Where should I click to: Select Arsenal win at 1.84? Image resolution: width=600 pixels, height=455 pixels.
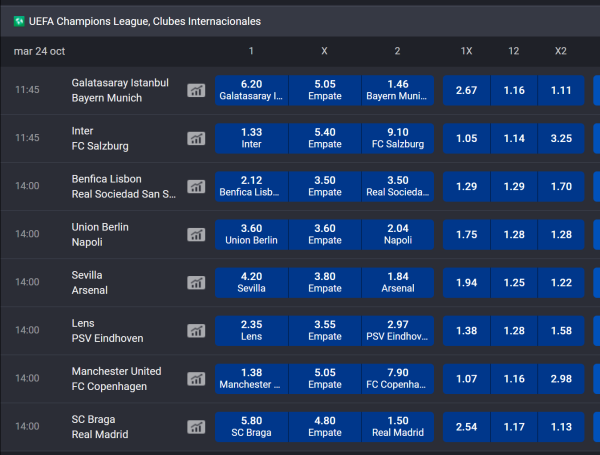coord(397,282)
